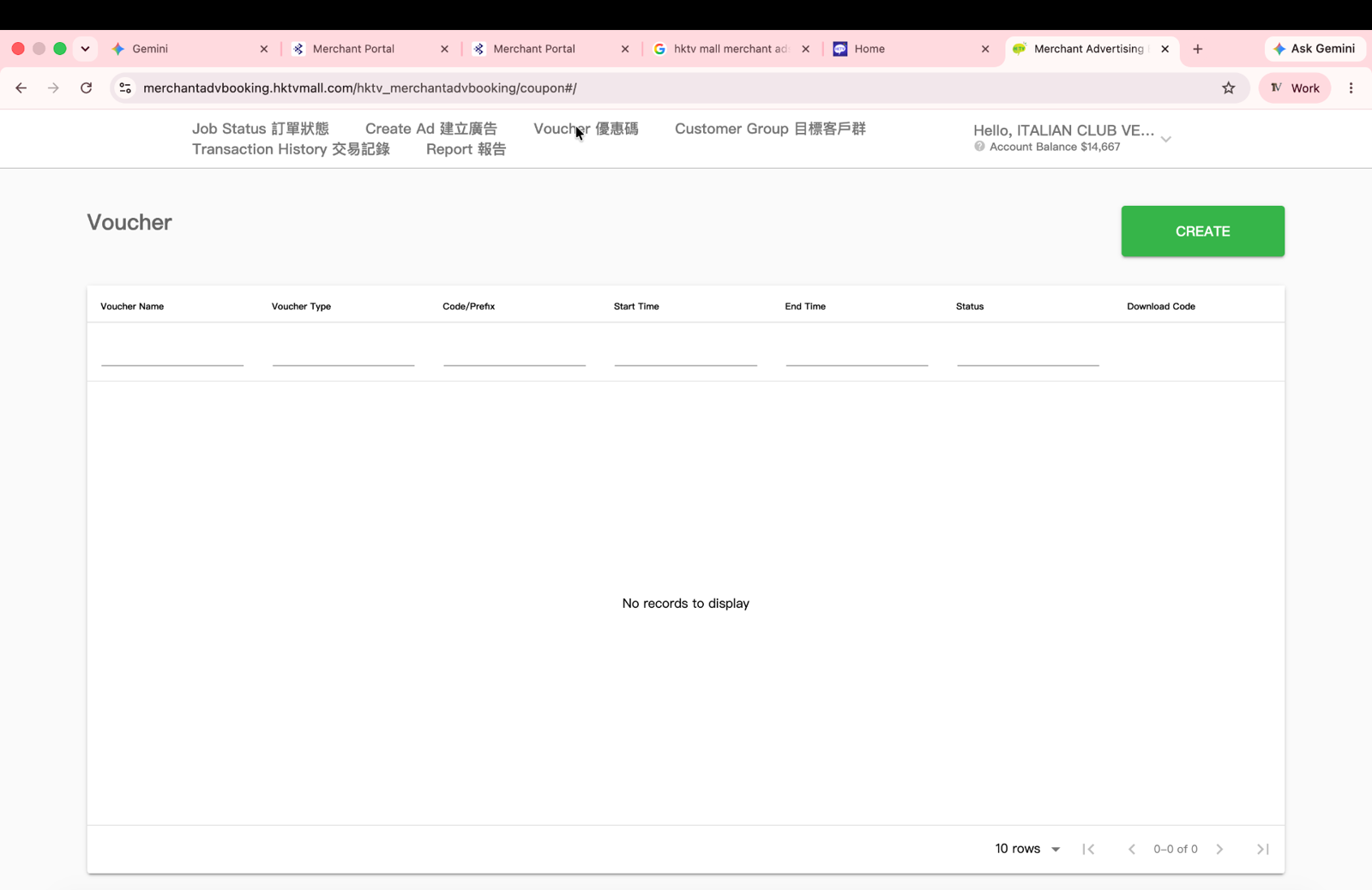Sort by Voucher Type column header
This screenshot has height=890, width=1372.
pyautogui.click(x=301, y=306)
